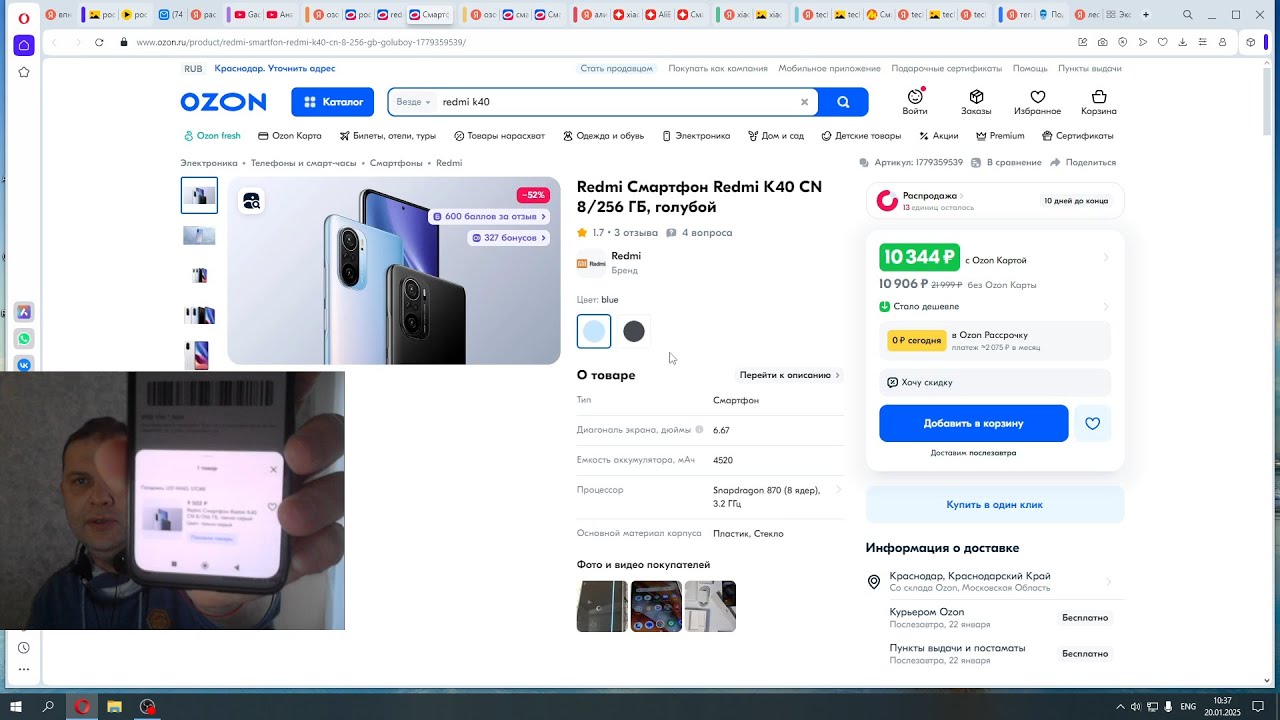Select the dark gray color option

coord(634,331)
